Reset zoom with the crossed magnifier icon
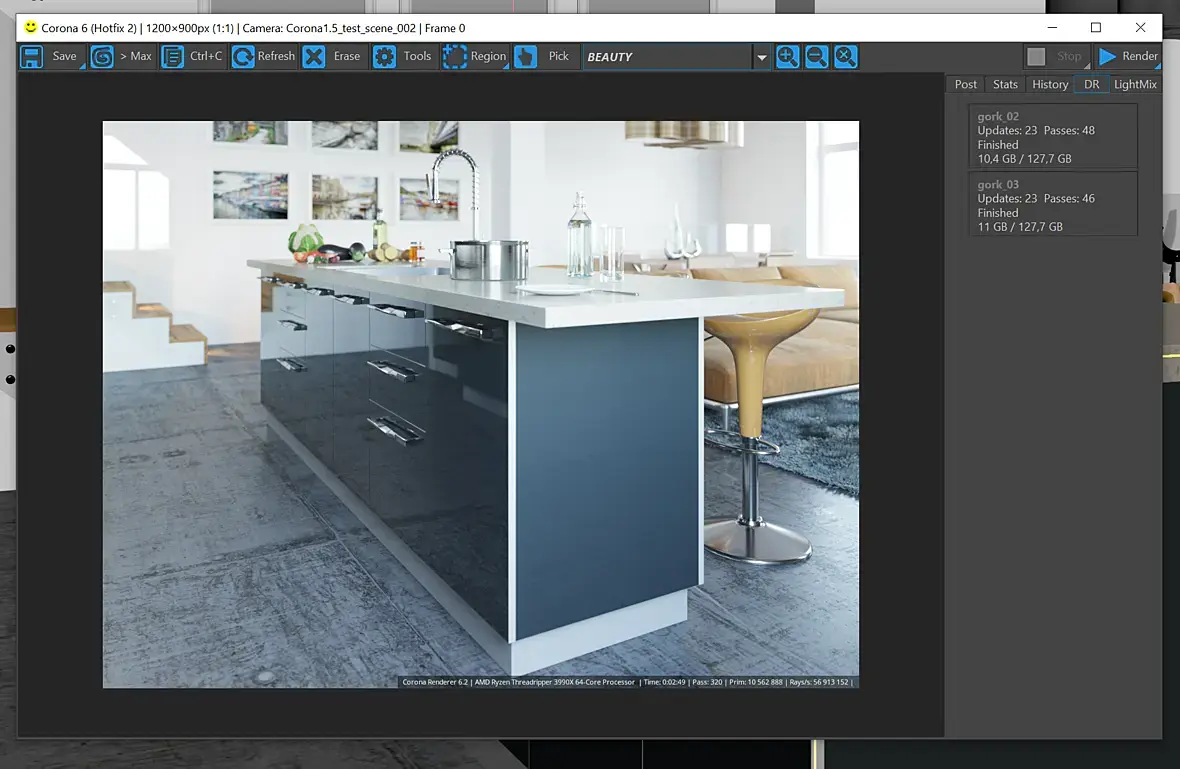1180x769 pixels. tap(846, 56)
